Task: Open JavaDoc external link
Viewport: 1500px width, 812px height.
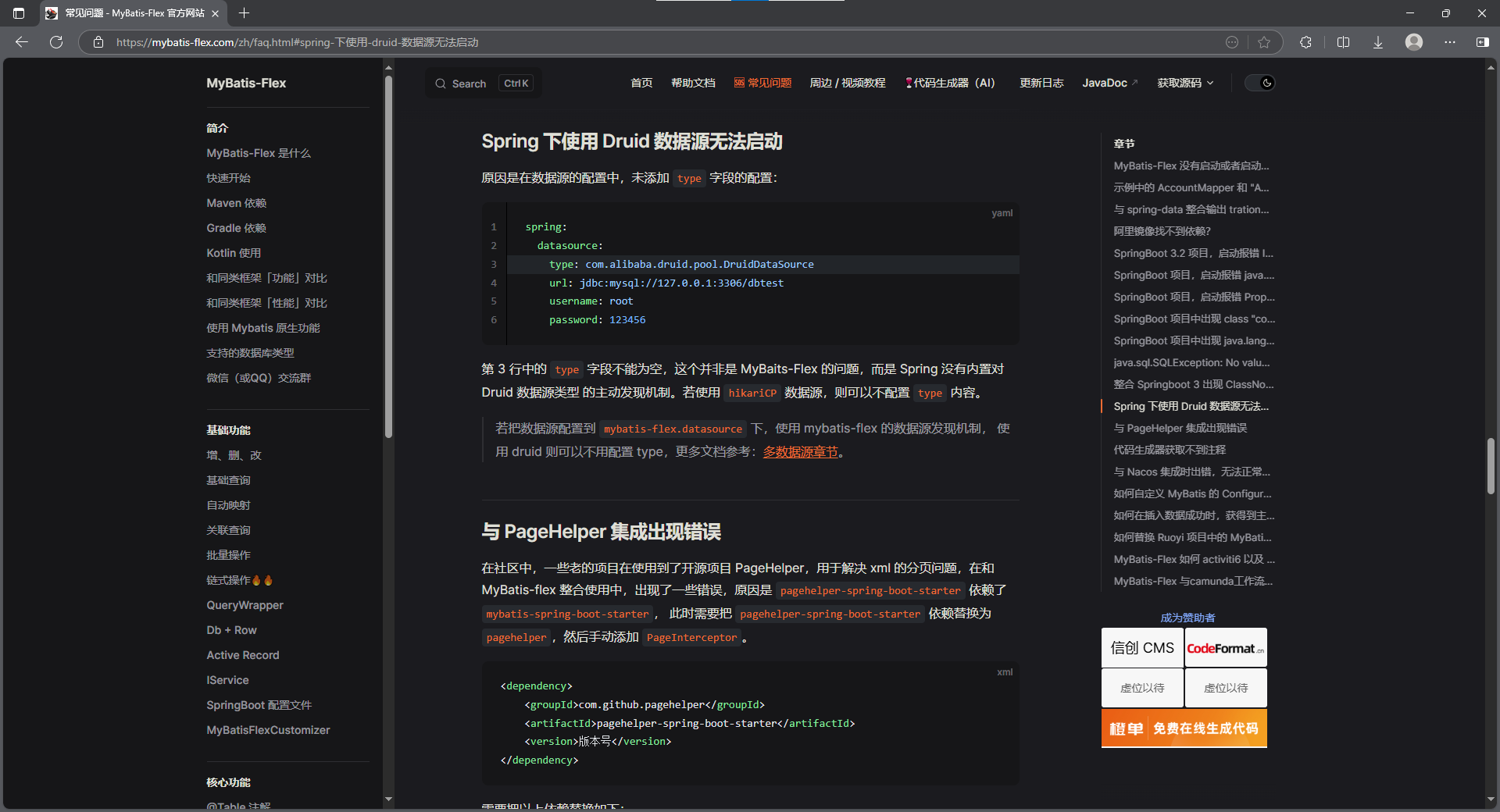Action: tap(1110, 83)
